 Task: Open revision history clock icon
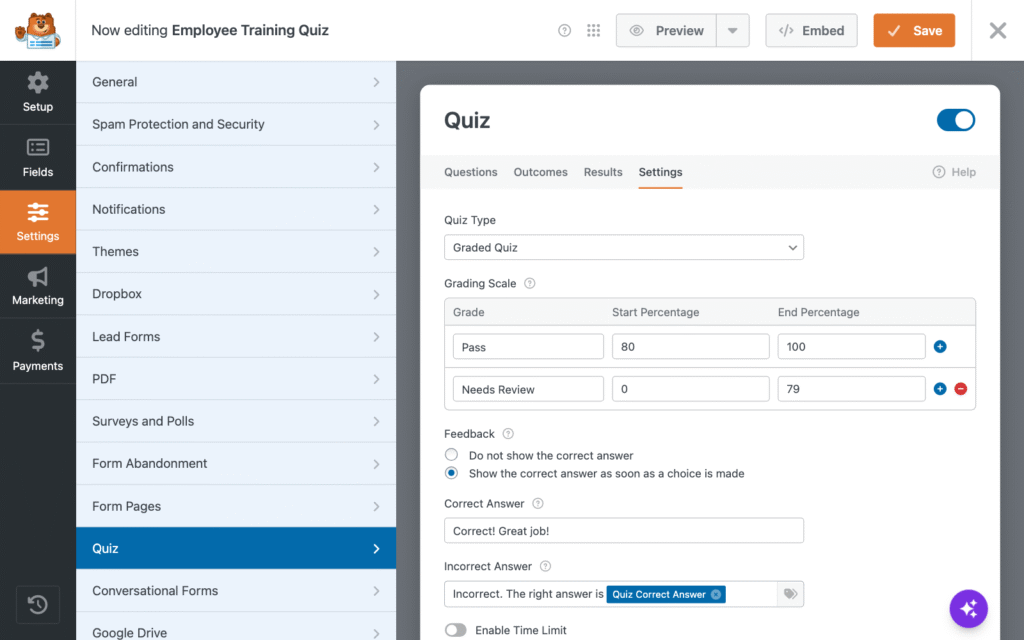coord(38,605)
